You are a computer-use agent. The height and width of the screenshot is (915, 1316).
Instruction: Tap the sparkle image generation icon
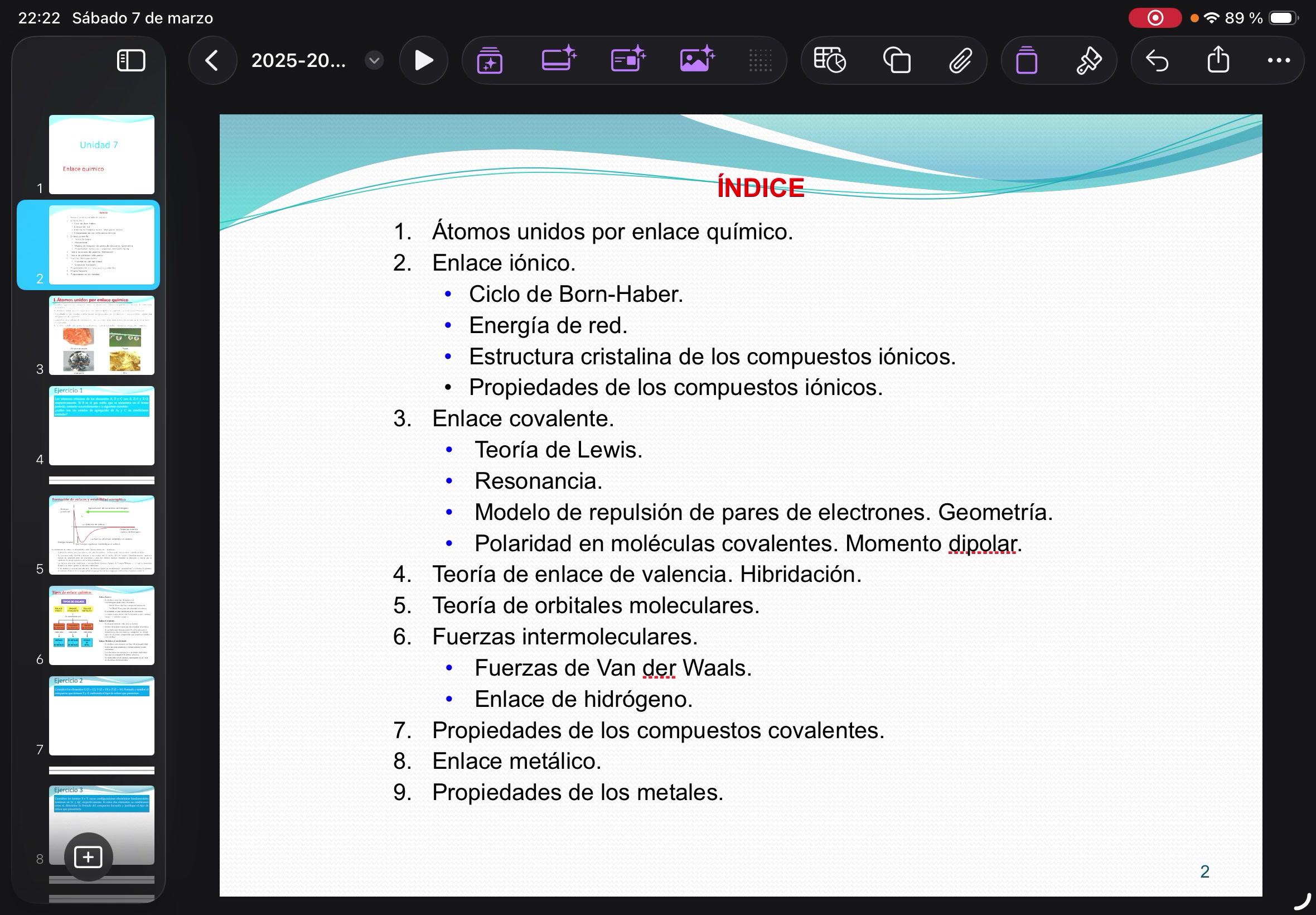click(696, 59)
